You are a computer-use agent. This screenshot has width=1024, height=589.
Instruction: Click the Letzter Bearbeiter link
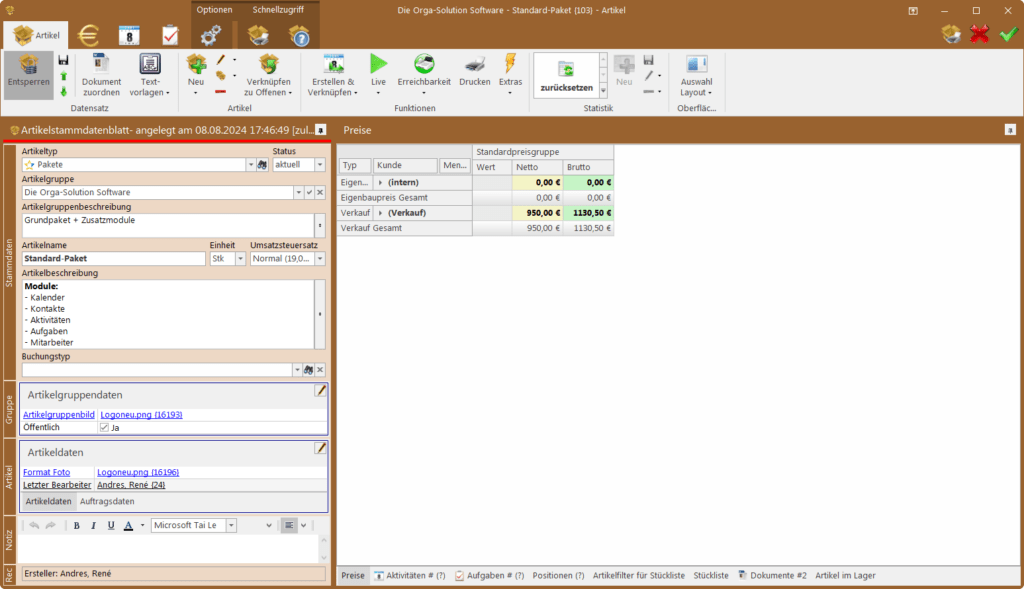pos(57,485)
